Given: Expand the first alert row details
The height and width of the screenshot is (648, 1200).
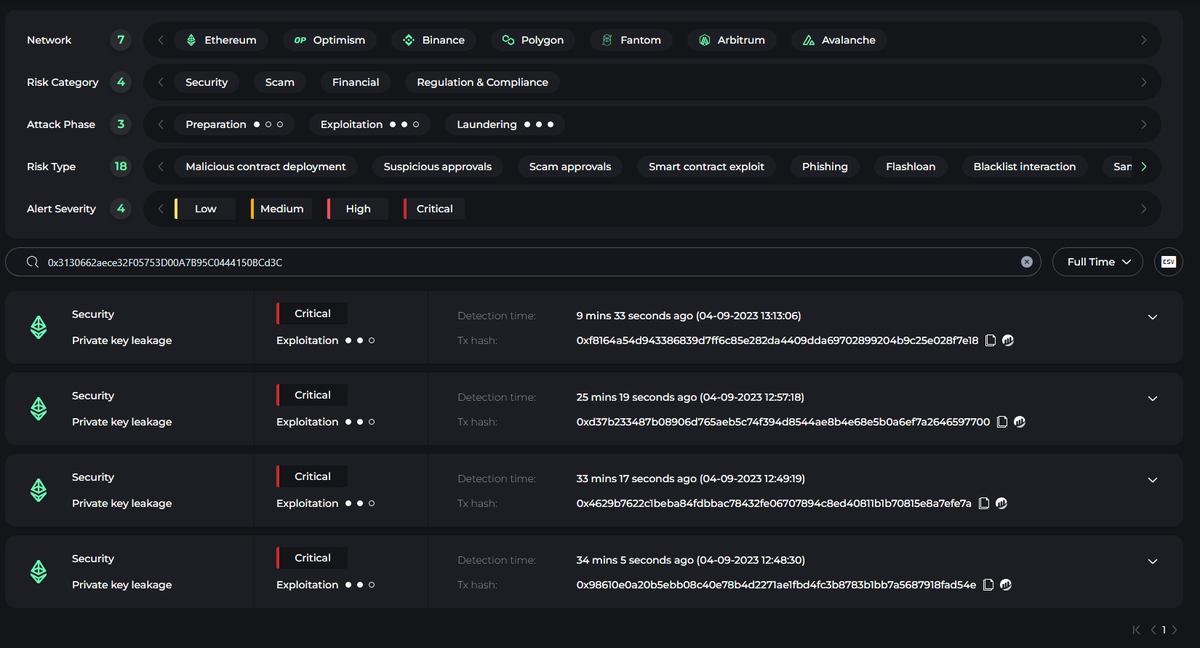Looking at the screenshot, I should pyautogui.click(x=1152, y=317).
